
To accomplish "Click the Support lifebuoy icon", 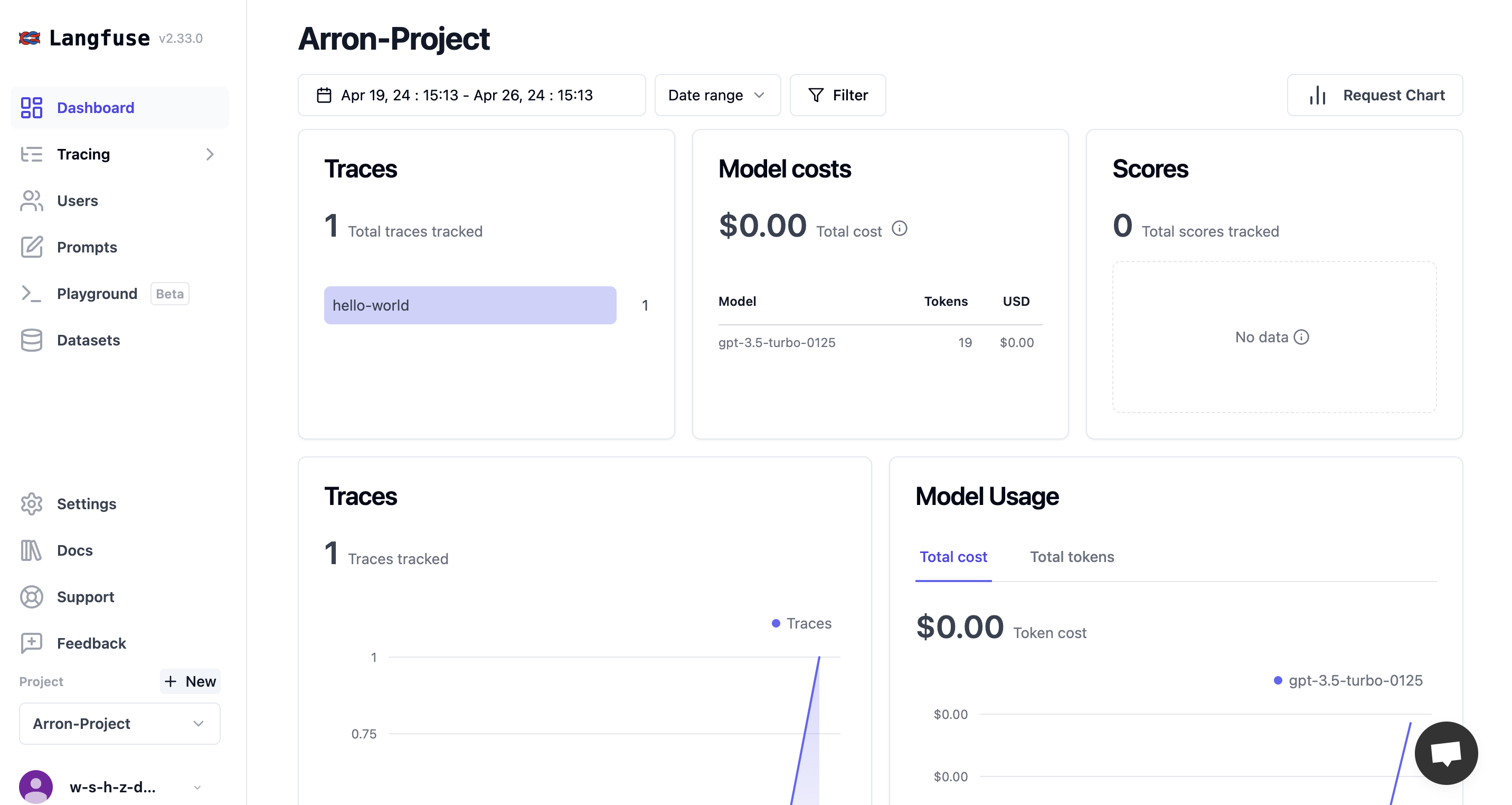I will [31, 596].
